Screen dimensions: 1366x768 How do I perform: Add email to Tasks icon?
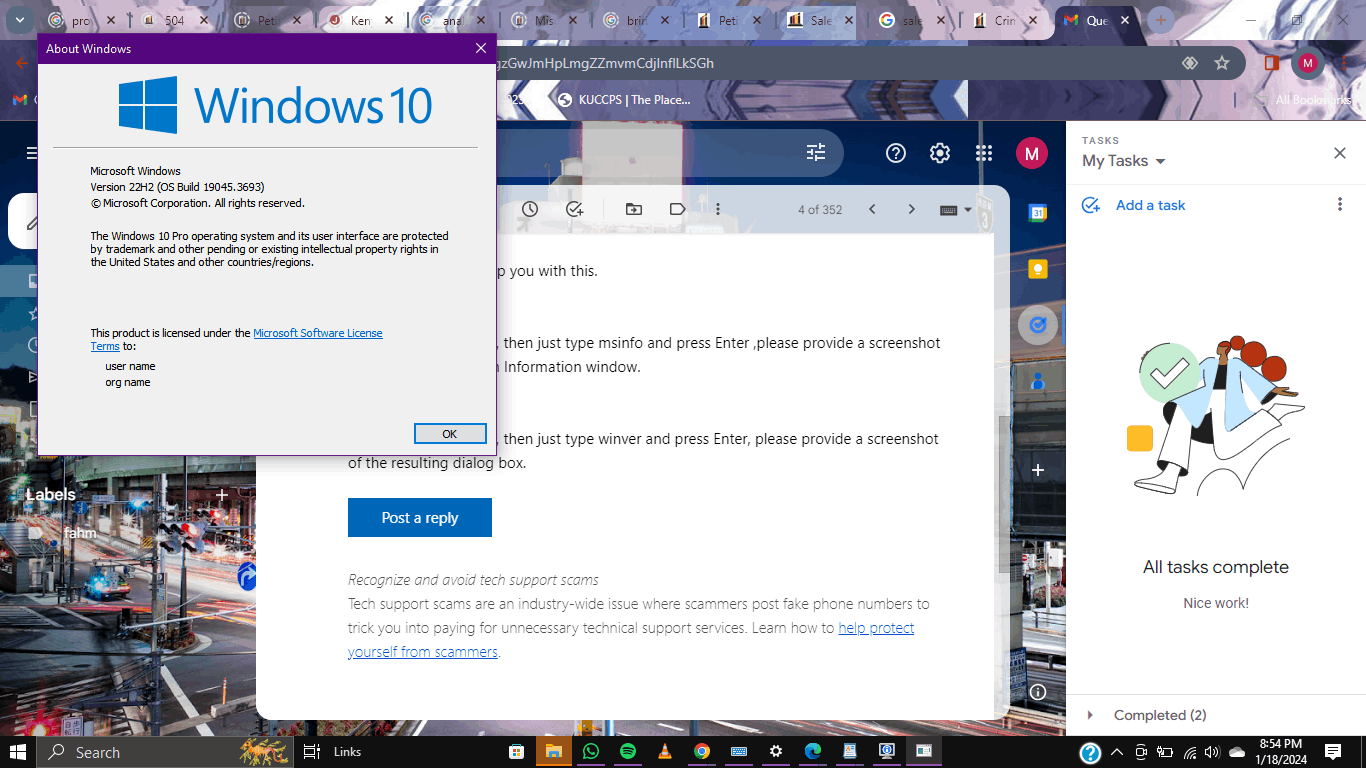coord(574,209)
